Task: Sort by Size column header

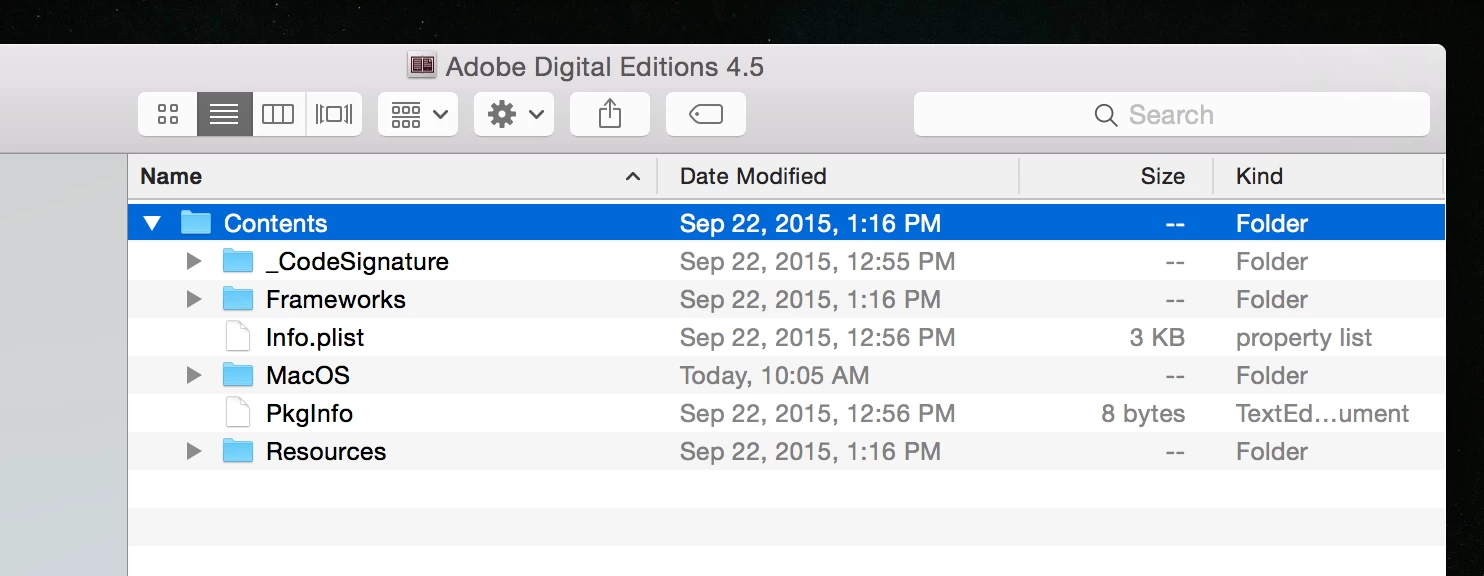Action: click(1163, 176)
